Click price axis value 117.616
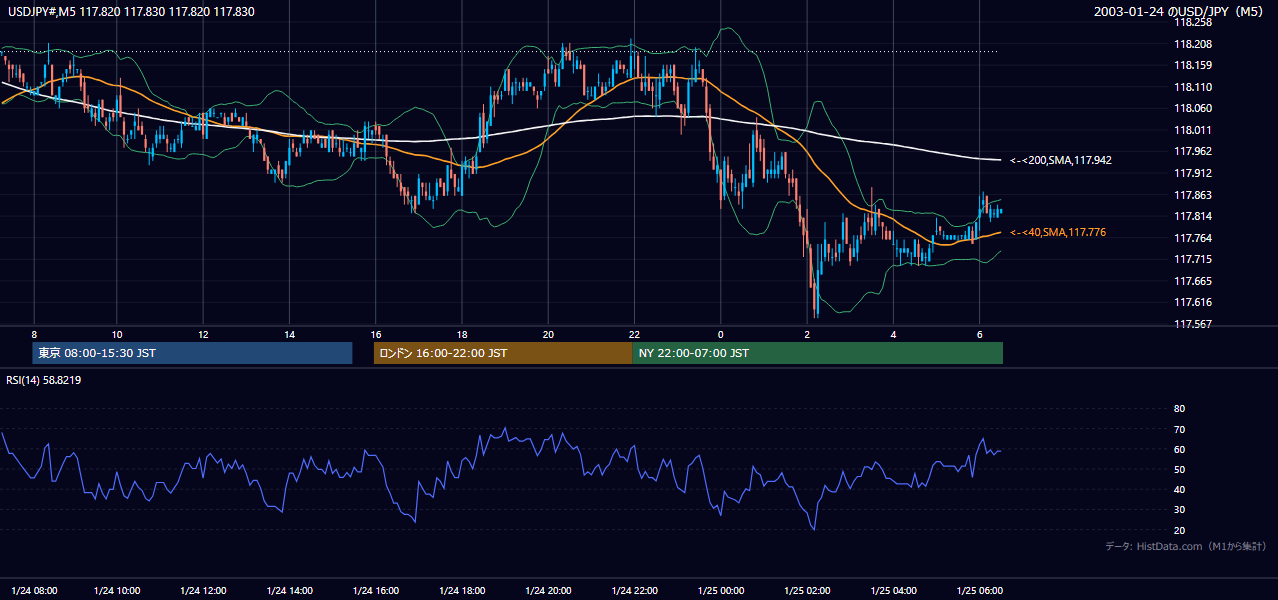This screenshot has width=1278, height=600. [1192, 302]
